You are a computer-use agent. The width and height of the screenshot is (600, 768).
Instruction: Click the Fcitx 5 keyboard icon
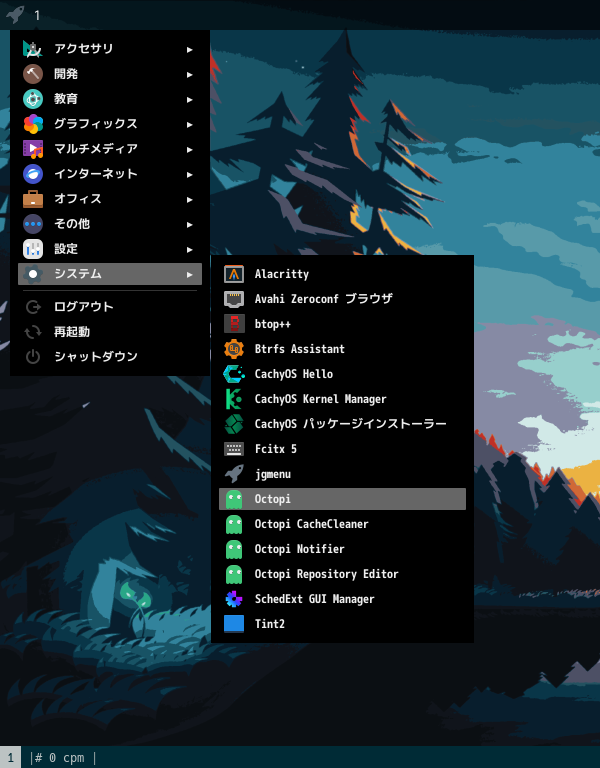[234, 449]
